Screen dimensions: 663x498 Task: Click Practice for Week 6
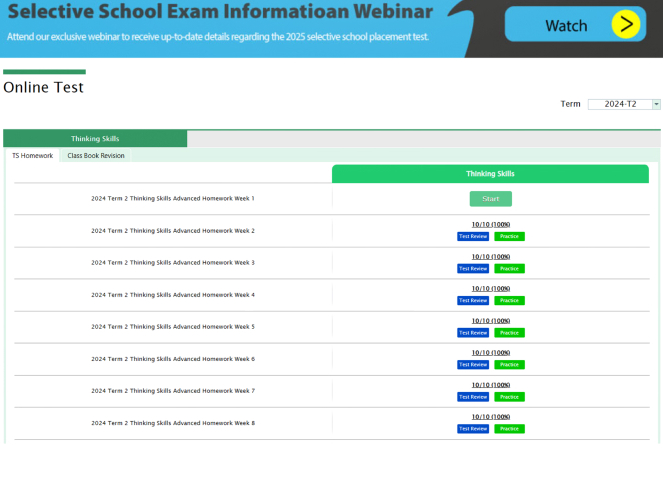click(x=510, y=364)
